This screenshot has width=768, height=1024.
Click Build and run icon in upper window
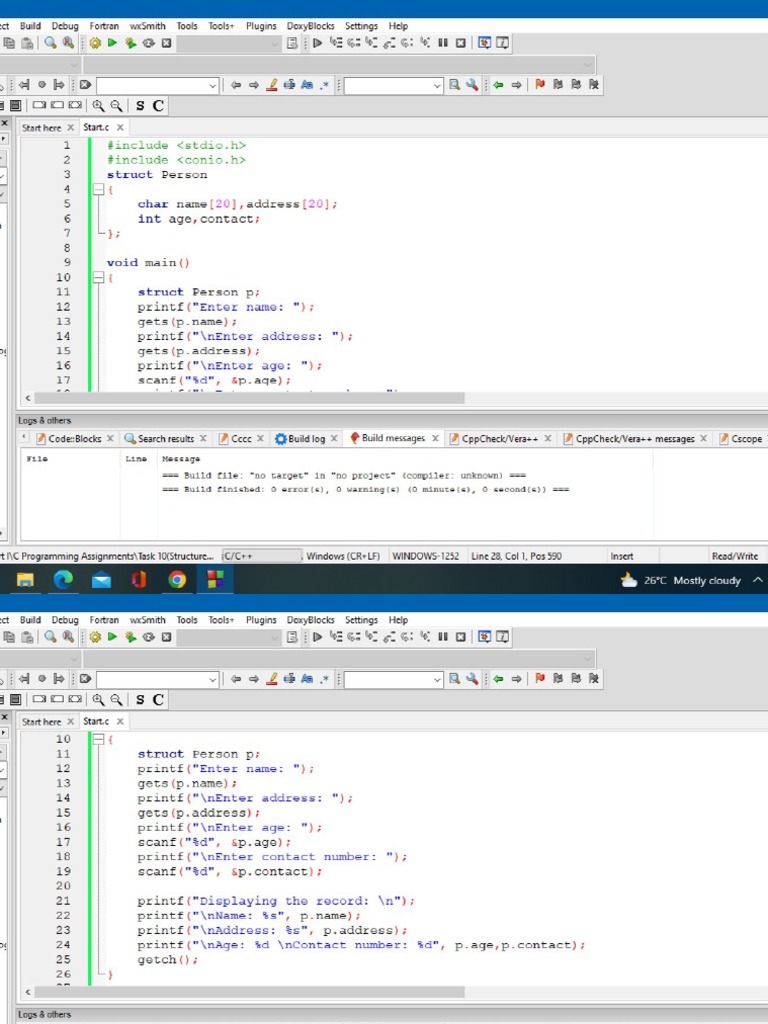pos(131,43)
